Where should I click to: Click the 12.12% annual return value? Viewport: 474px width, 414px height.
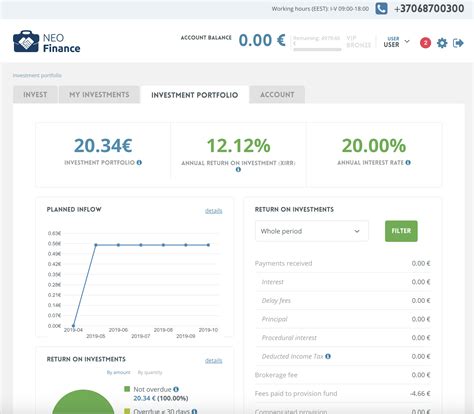238,146
